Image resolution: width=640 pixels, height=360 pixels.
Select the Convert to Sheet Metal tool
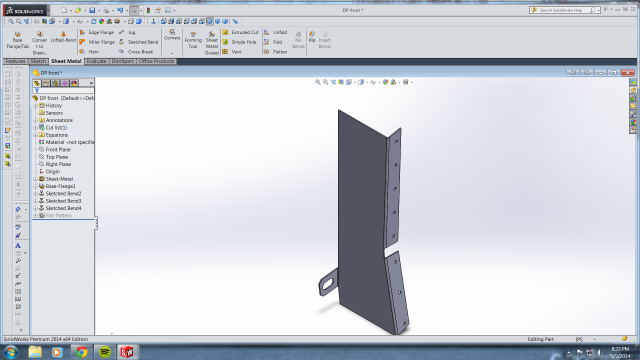[x=39, y=42]
